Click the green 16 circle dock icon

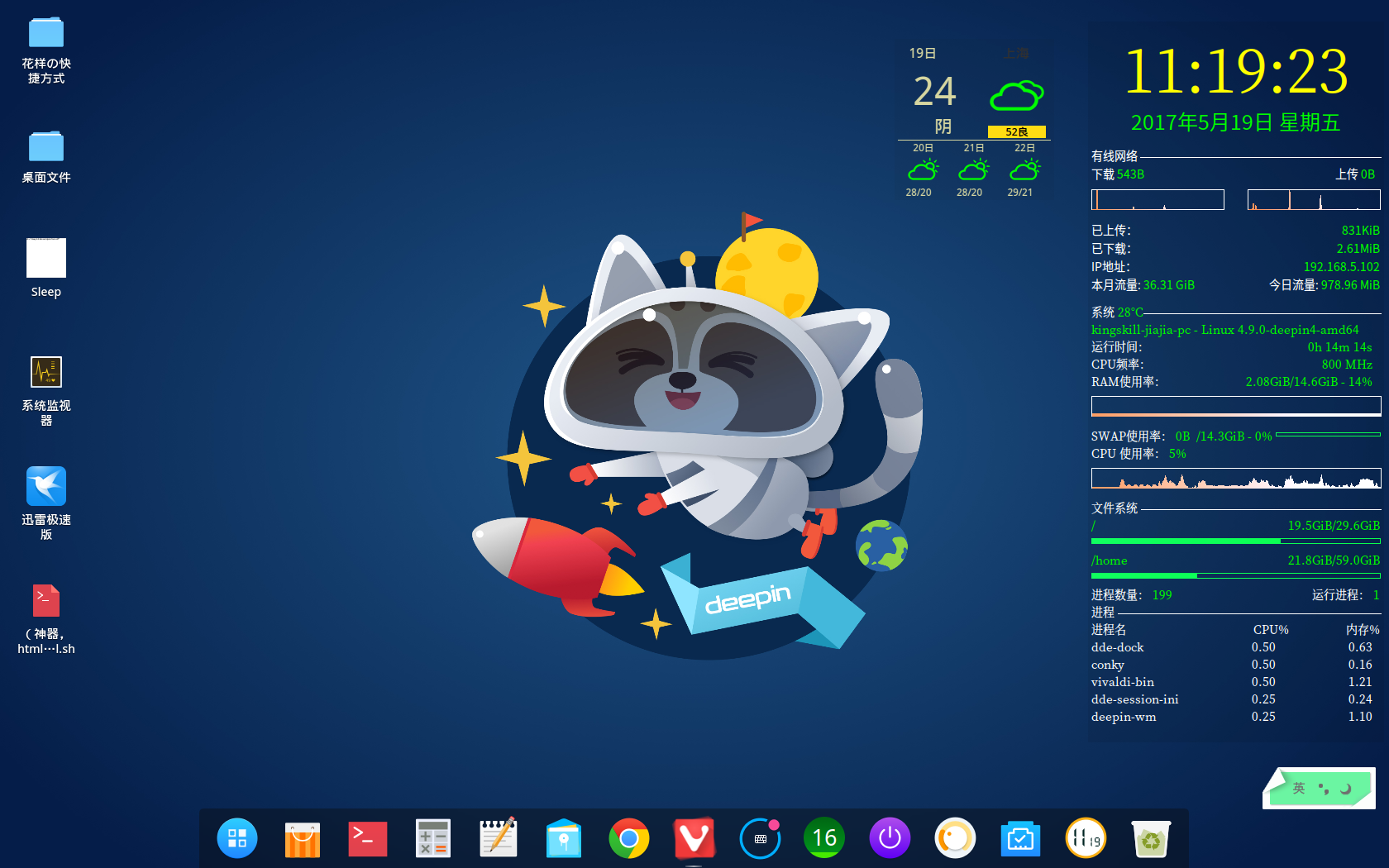tap(824, 838)
